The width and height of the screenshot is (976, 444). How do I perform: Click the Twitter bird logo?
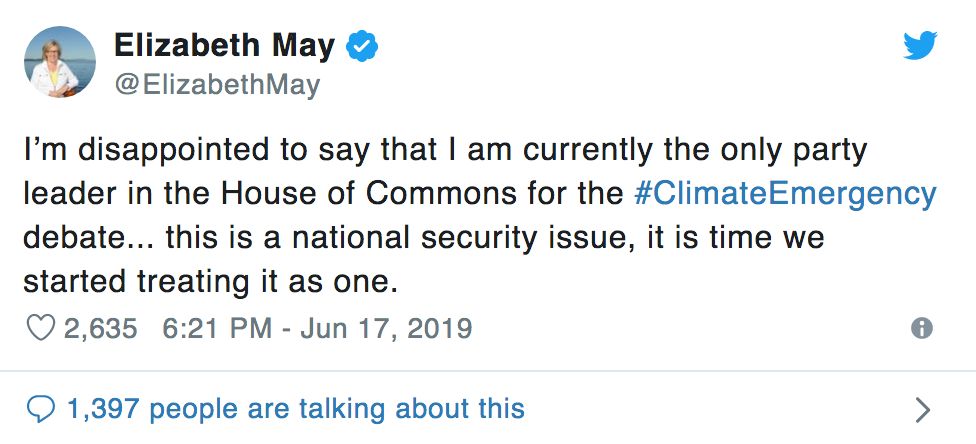(x=920, y=45)
